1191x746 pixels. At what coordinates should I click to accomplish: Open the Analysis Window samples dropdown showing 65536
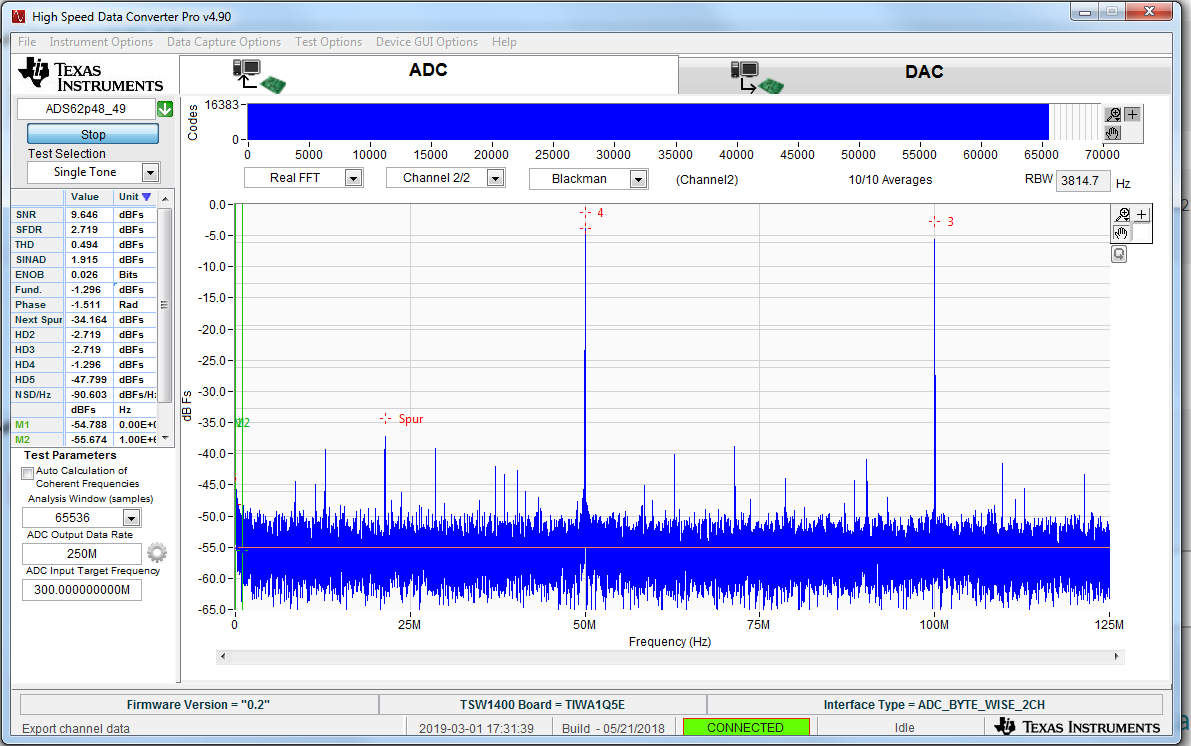pos(131,518)
